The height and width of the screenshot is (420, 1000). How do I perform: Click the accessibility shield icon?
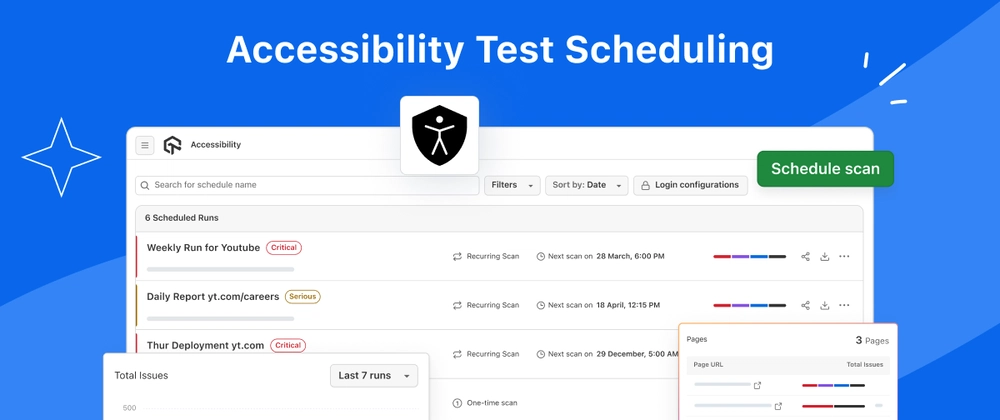click(x=439, y=135)
